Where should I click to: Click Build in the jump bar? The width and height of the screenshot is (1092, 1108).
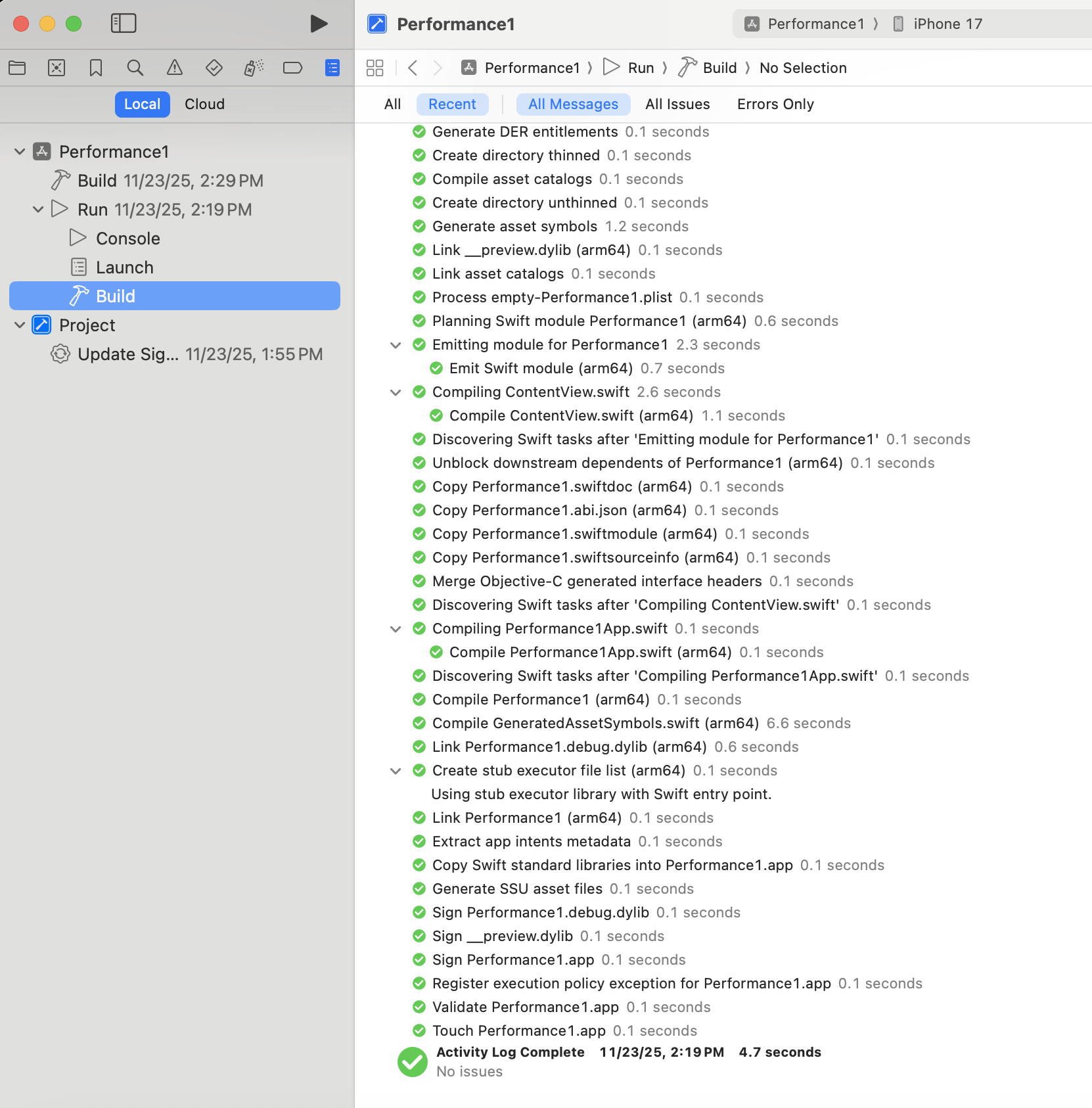click(x=708, y=68)
